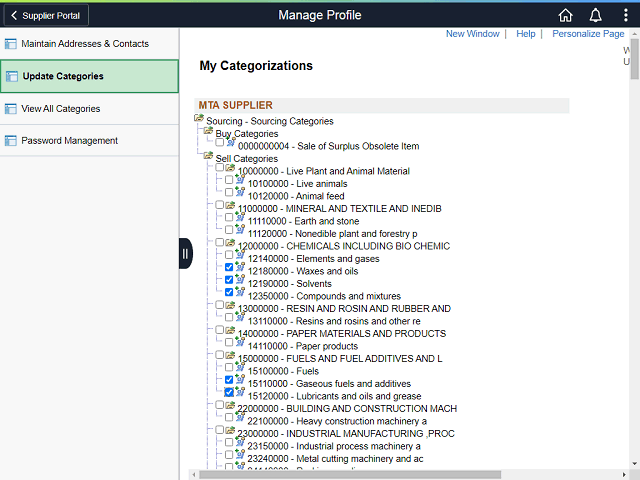Collapse the Sell Categories folder
The image size is (640, 480).
(x=208, y=155)
